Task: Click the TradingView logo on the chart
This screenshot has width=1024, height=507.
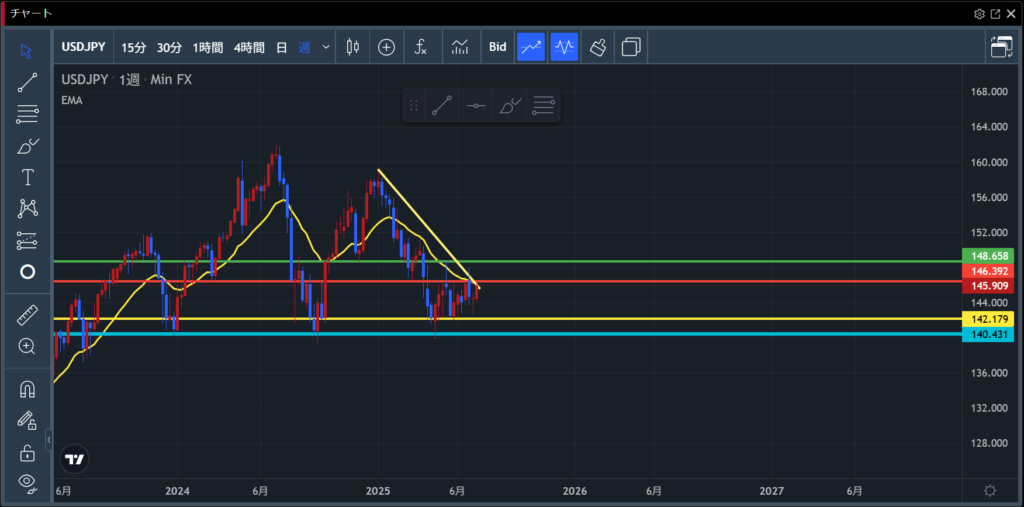Action: click(x=74, y=459)
